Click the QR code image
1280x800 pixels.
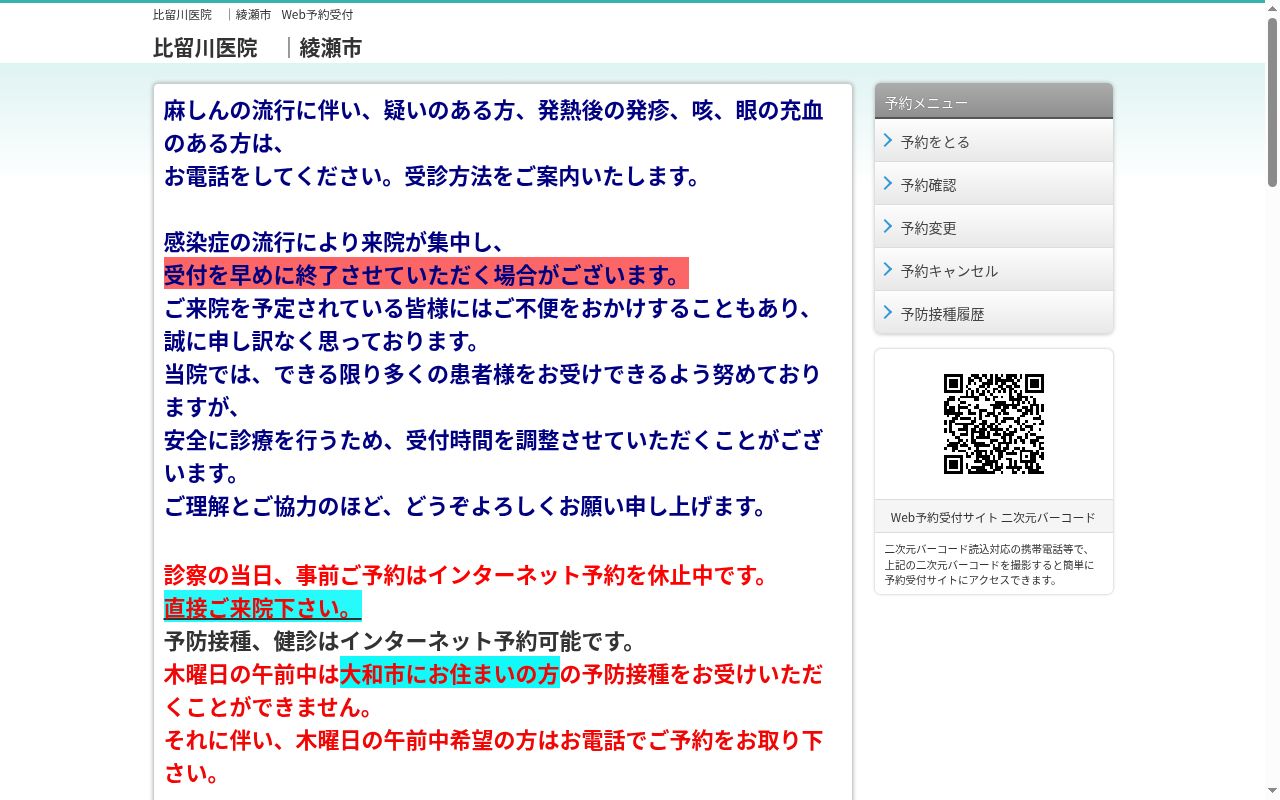pos(994,424)
